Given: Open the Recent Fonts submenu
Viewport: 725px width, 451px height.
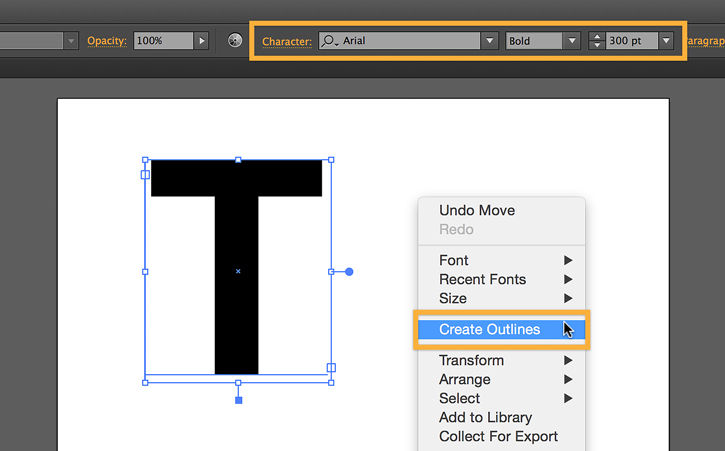Looking at the screenshot, I should [502, 279].
